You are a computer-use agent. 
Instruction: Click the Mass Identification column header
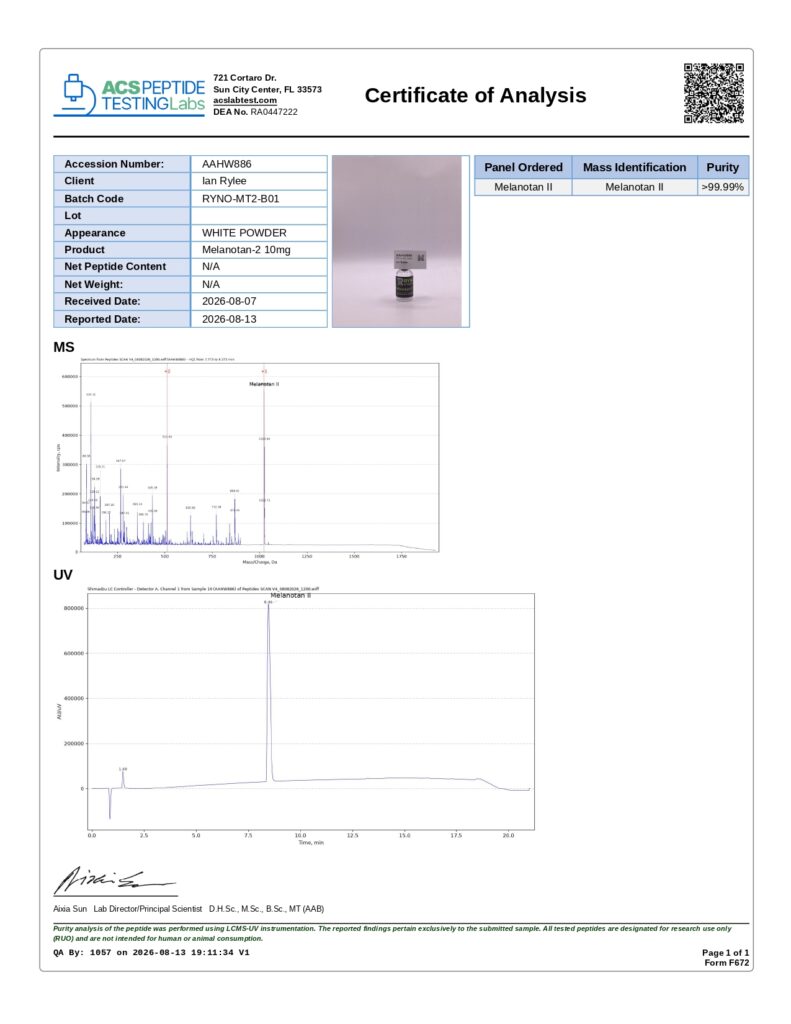pos(634,167)
